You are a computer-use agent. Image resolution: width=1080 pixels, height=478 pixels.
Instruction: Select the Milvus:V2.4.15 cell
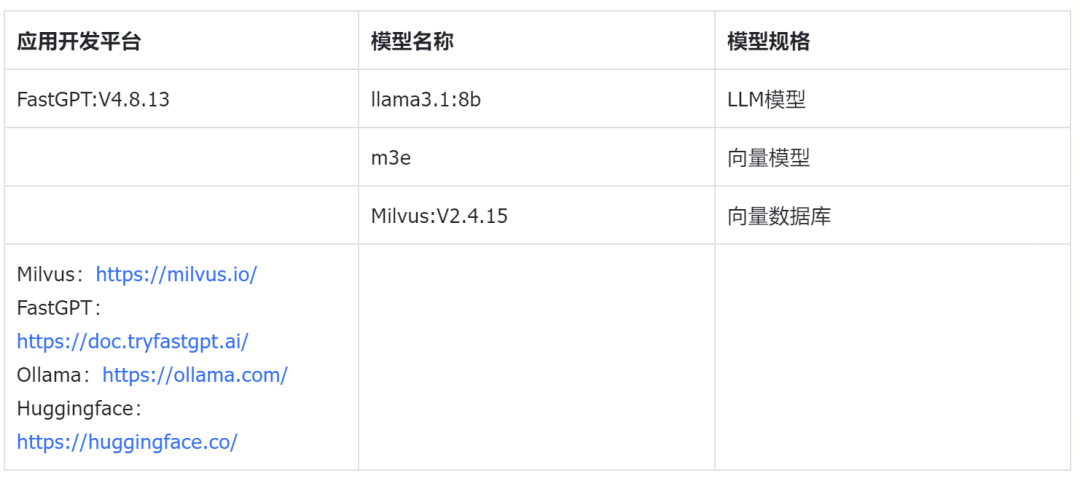[x=438, y=216]
